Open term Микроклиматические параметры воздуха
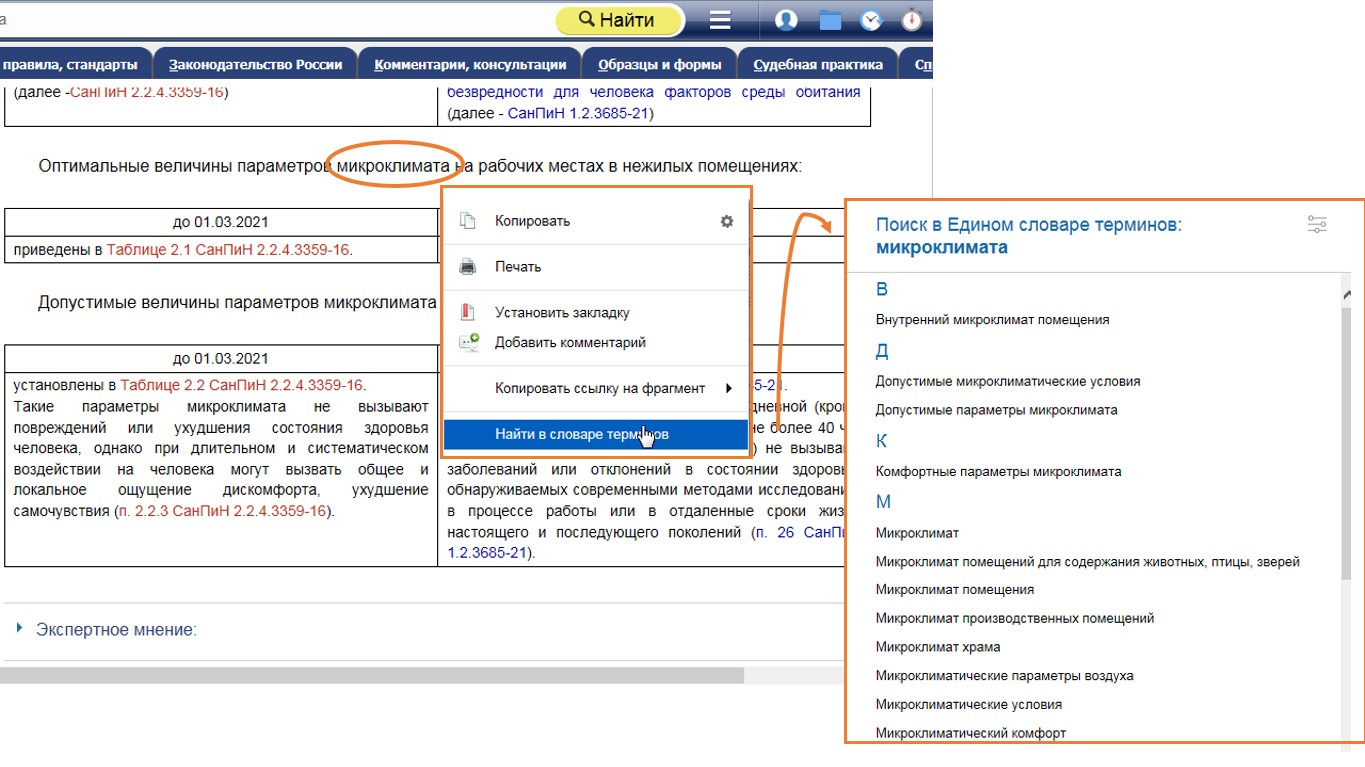This screenshot has height=767, width=1365. coord(1005,676)
